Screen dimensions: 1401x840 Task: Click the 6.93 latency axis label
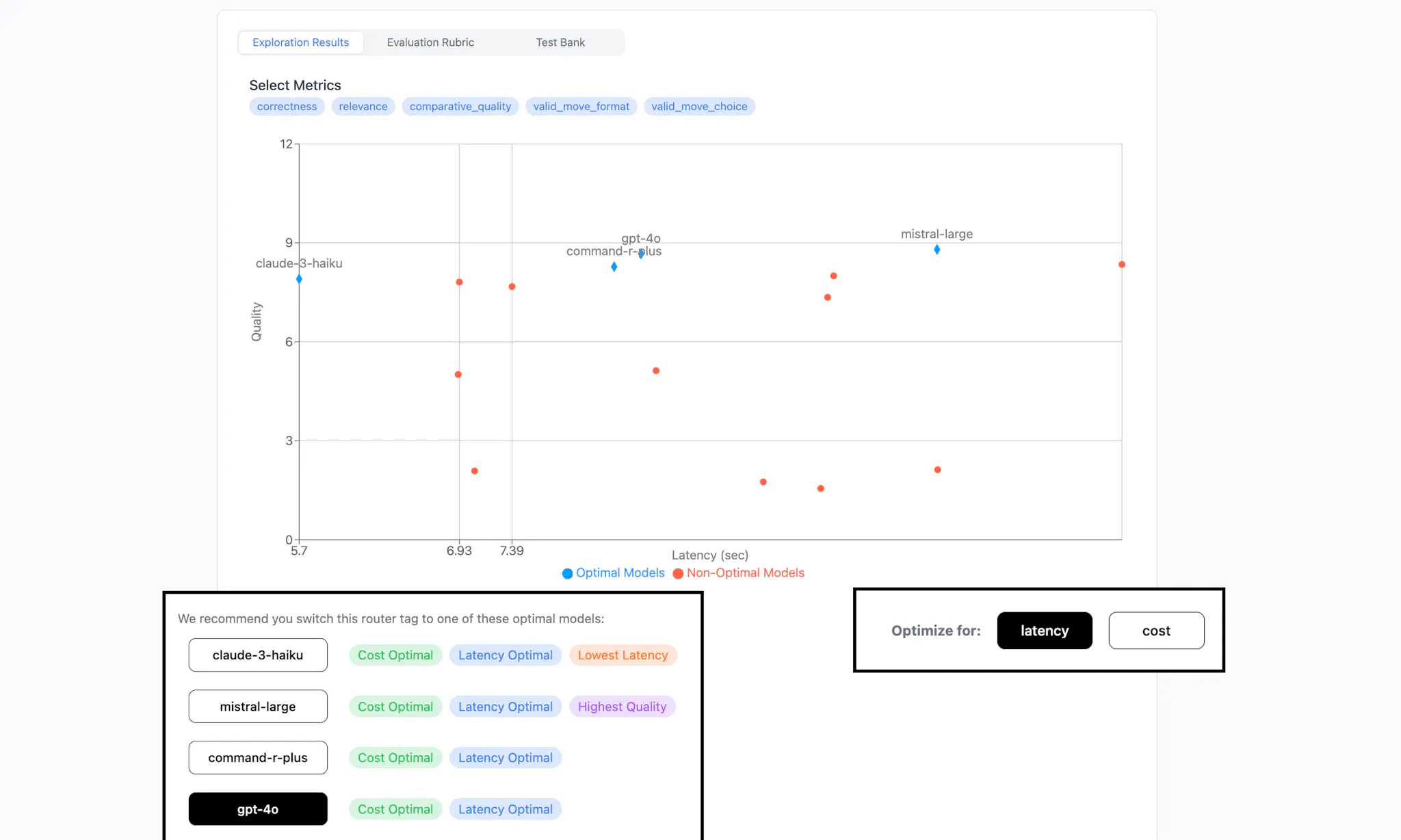pos(459,551)
